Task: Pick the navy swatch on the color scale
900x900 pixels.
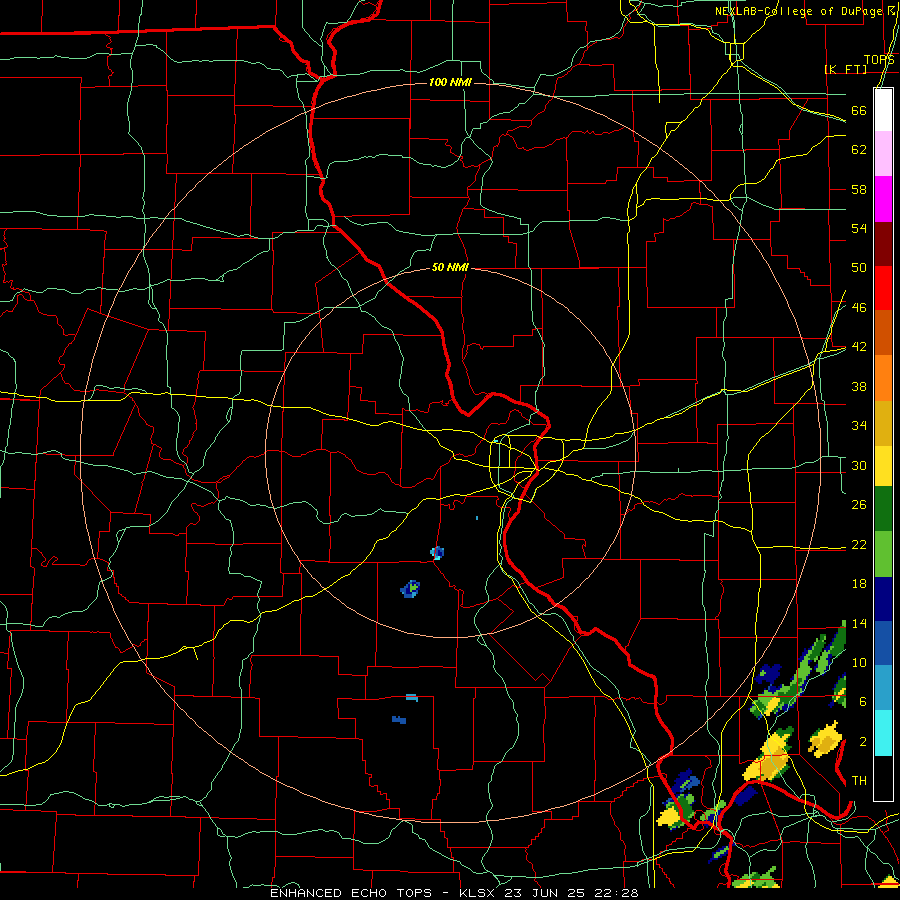Action: pyautogui.click(x=883, y=599)
